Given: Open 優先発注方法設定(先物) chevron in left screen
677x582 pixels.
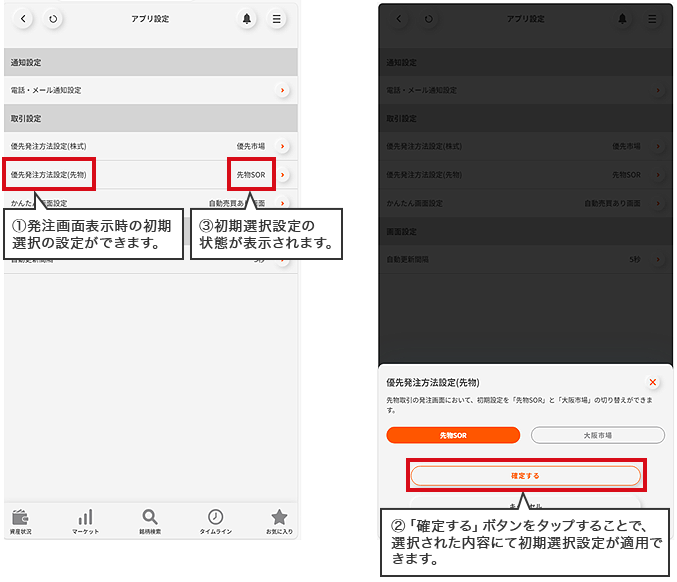Looking at the screenshot, I should coord(282,175).
